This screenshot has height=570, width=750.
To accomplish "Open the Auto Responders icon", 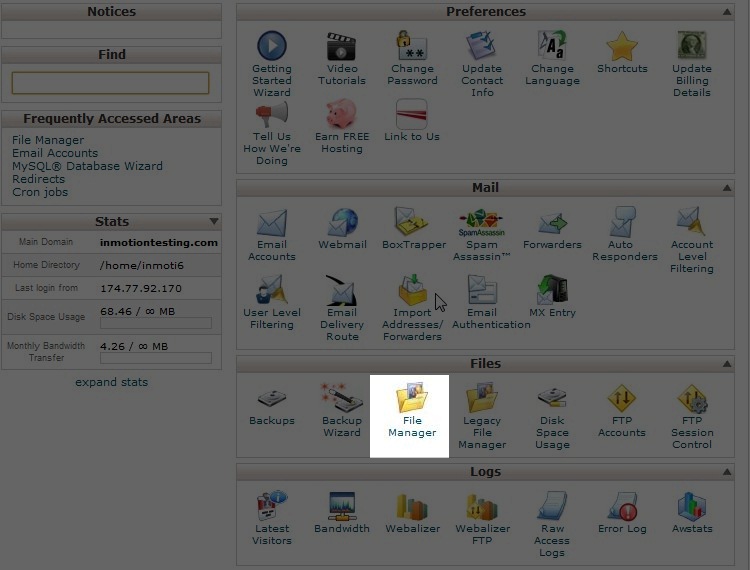I will (x=623, y=221).
